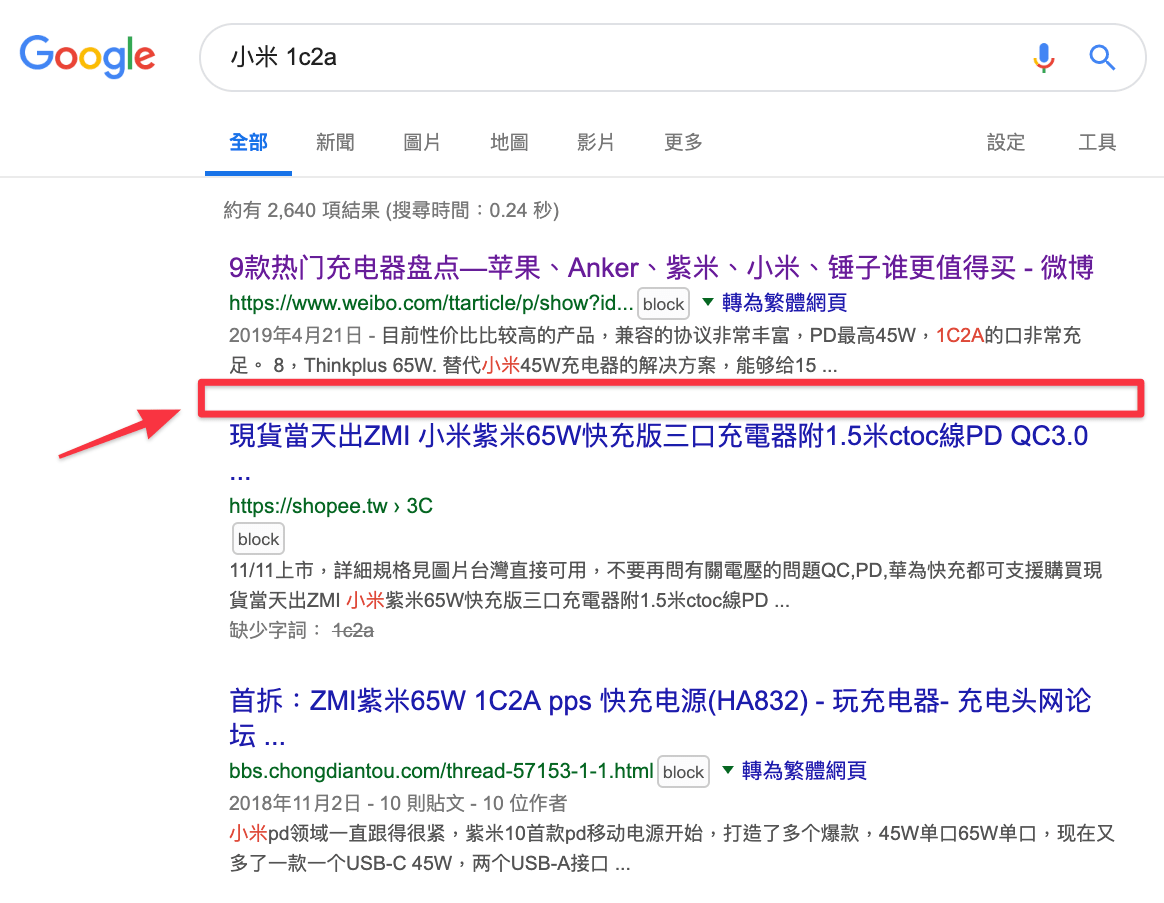Click the magnifying glass search icon
This screenshot has width=1164, height=903.
1102,57
